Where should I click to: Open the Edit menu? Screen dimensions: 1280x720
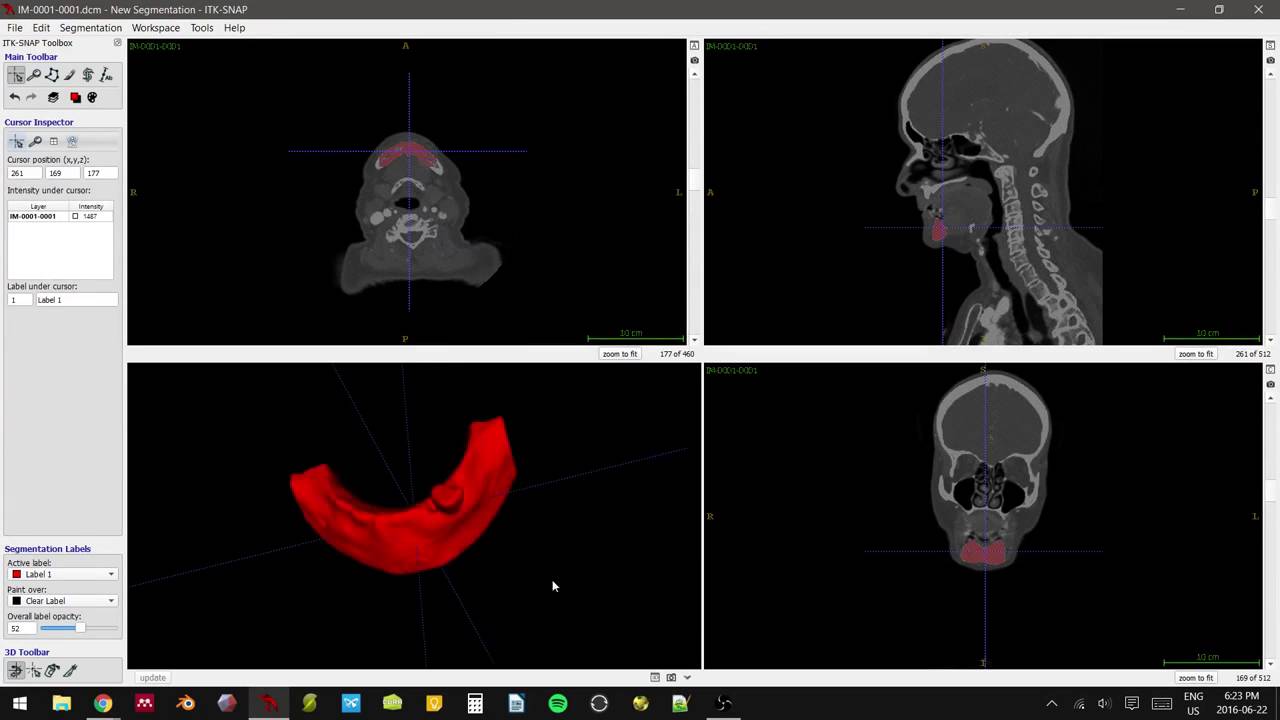click(x=41, y=28)
